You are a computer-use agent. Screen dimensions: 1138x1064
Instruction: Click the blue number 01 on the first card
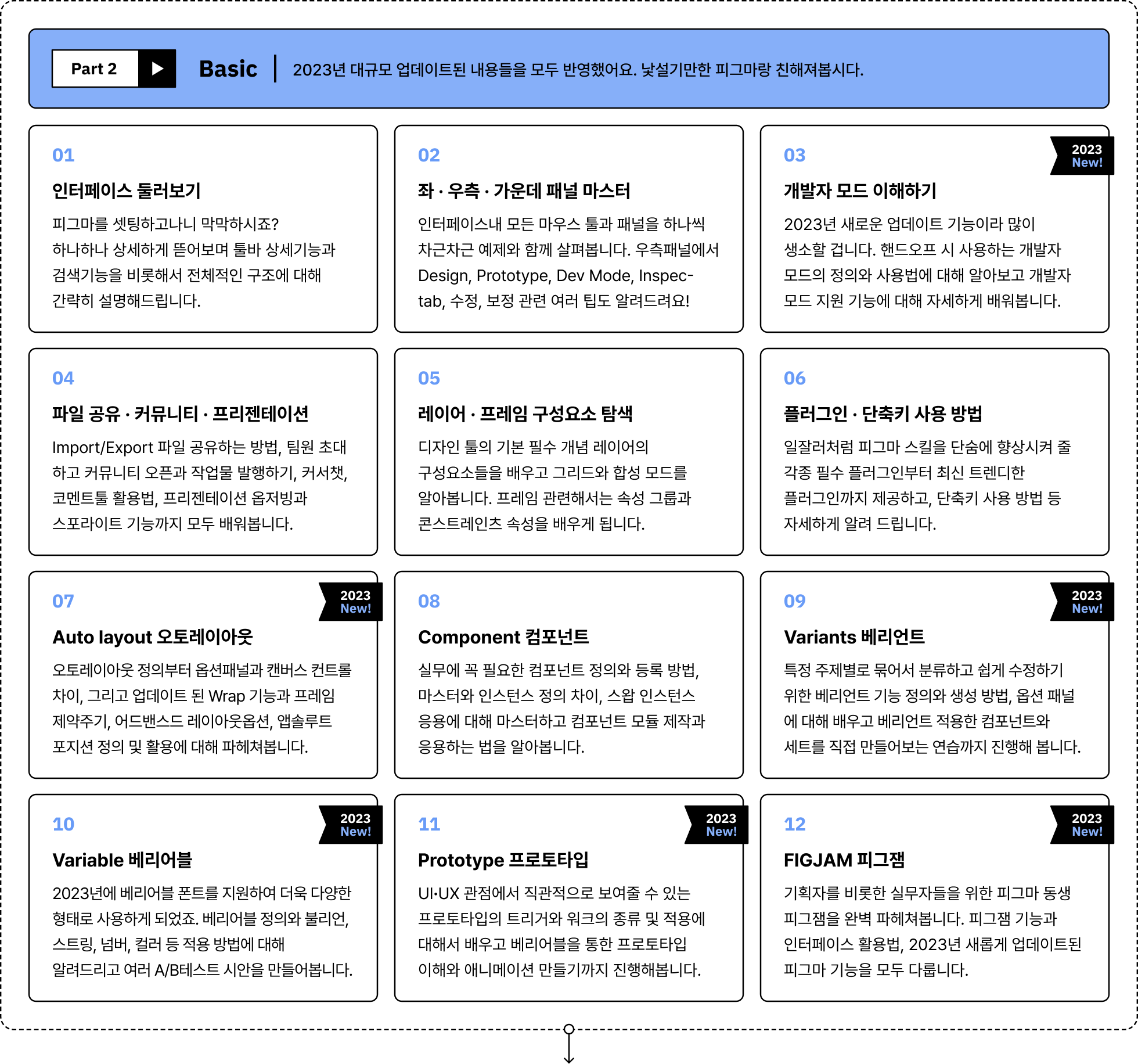coord(64,155)
